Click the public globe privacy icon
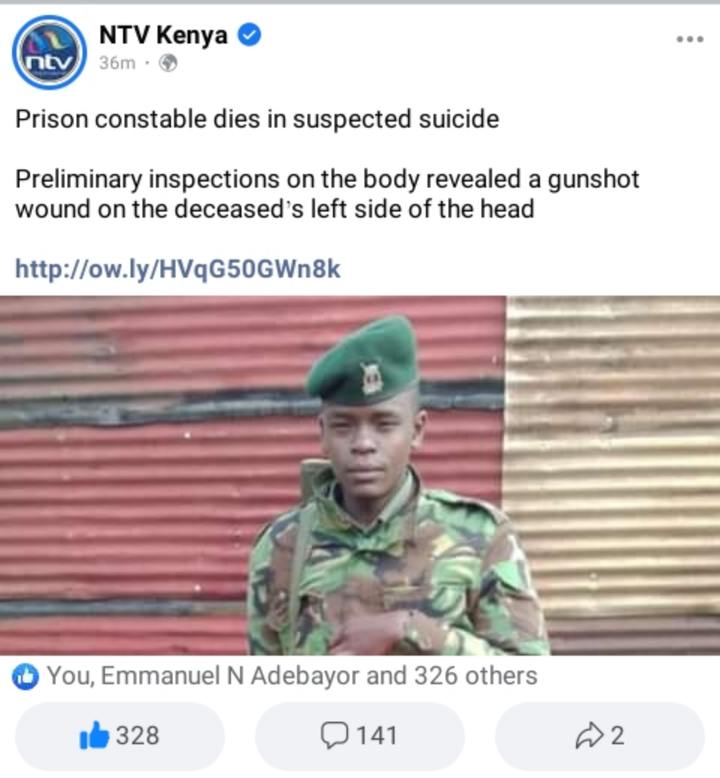 (168, 63)
